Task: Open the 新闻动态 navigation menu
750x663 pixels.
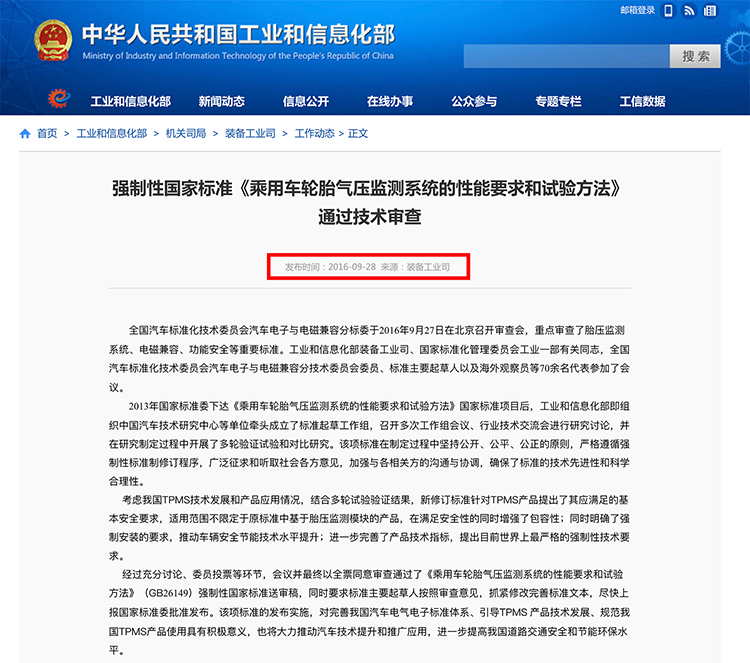Action: [221, 101]
